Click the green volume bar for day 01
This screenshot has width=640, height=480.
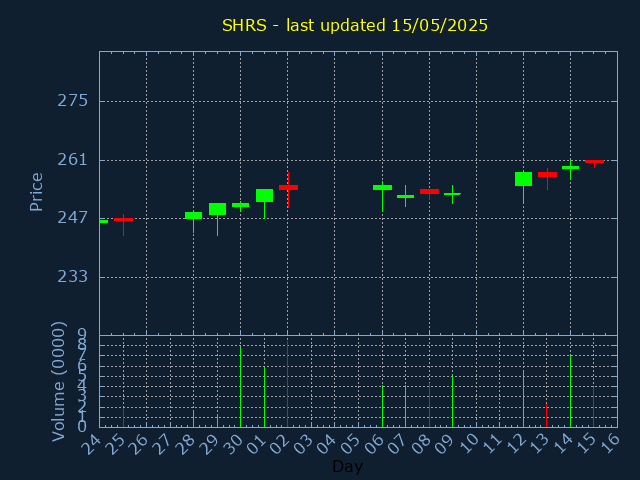pos(264,397)
